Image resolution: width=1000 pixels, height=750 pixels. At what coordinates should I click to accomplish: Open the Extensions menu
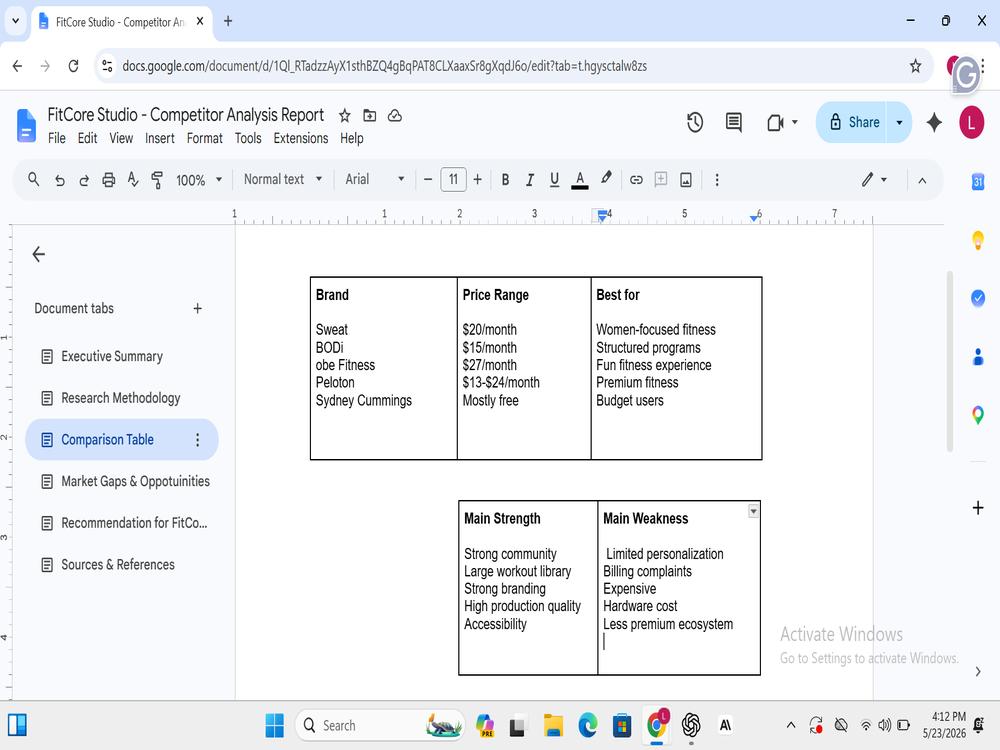point(301,138)
